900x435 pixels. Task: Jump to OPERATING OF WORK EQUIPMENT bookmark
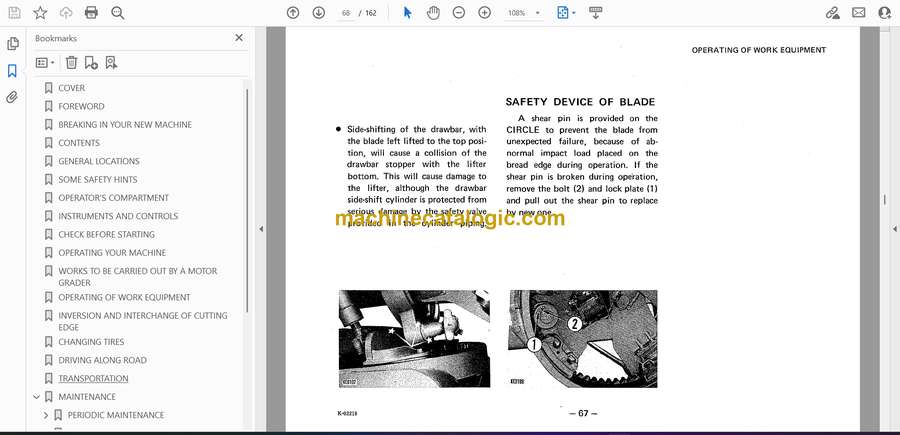tap(124, 297)
